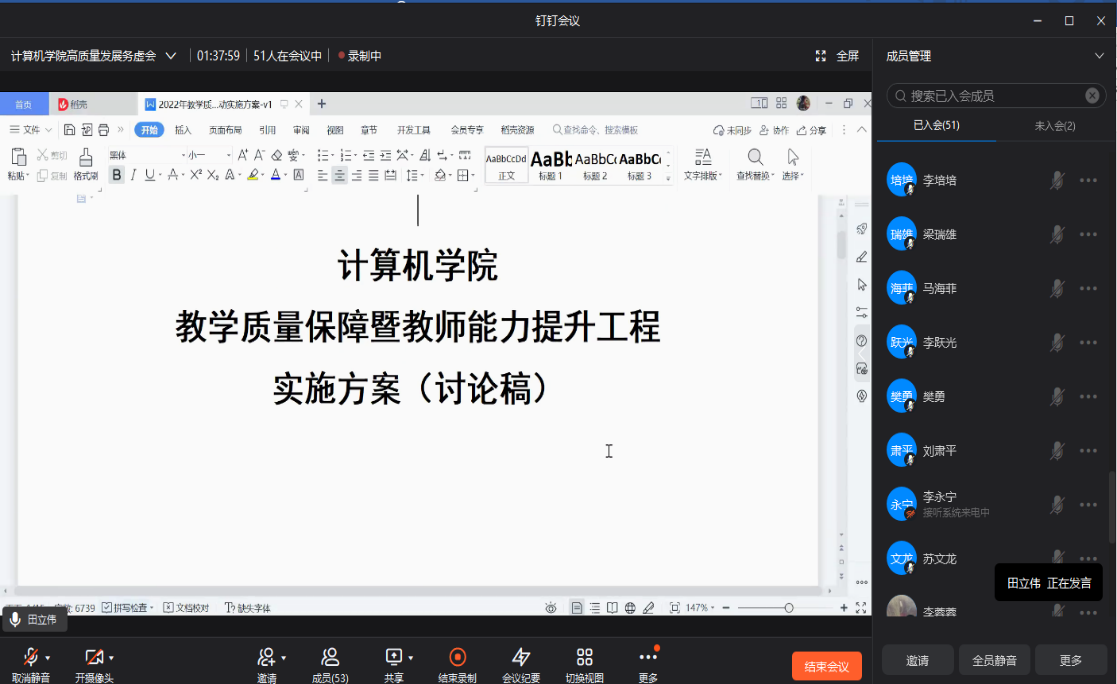Image resolution: width=1117 pixels, height=684 pixels.
Task: Expand share options arrow beside 共享
Action: click(x=411, y=658)
